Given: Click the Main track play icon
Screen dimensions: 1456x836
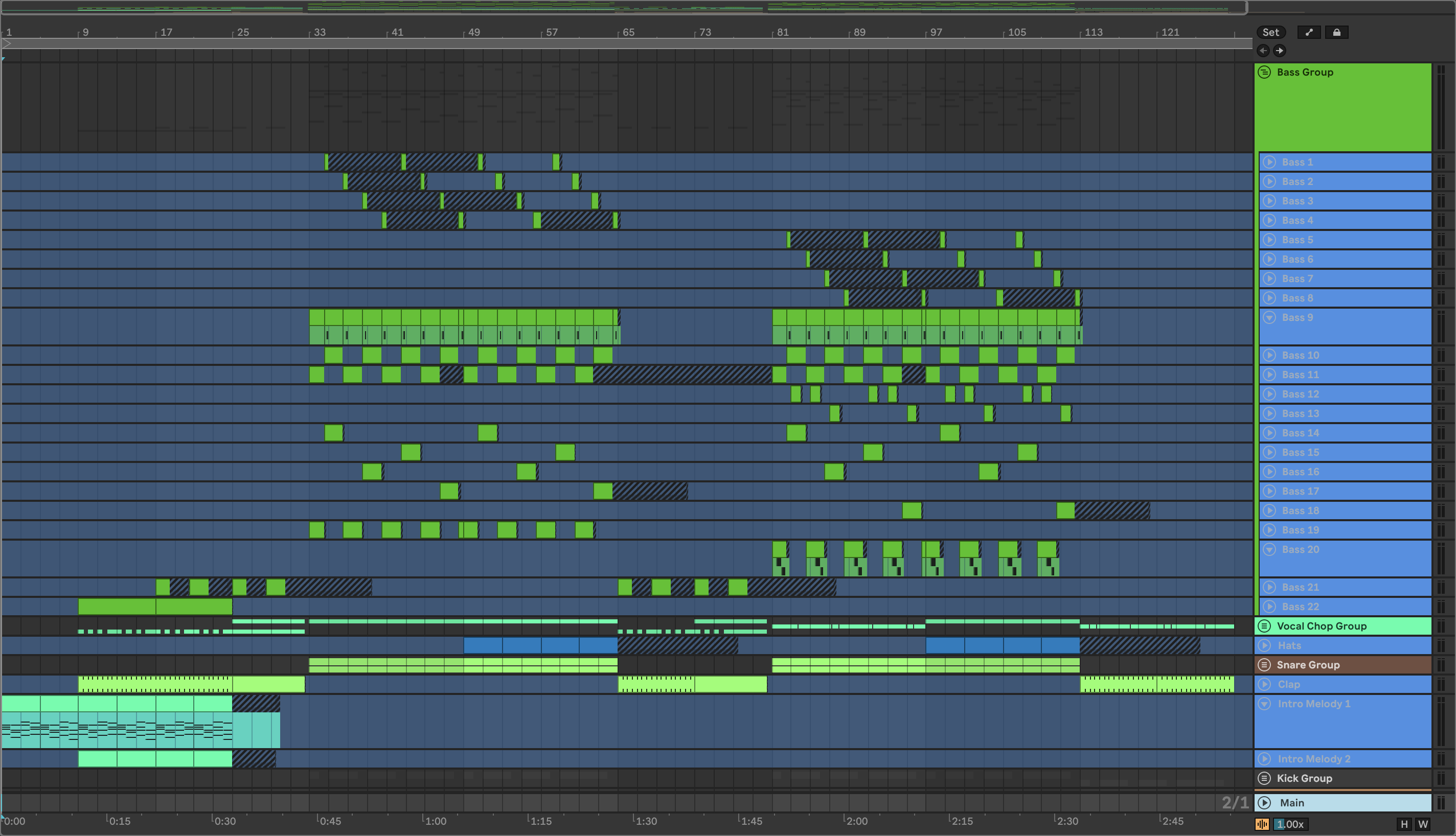Looking at the screenshot, I should [x=1265, y=803].
